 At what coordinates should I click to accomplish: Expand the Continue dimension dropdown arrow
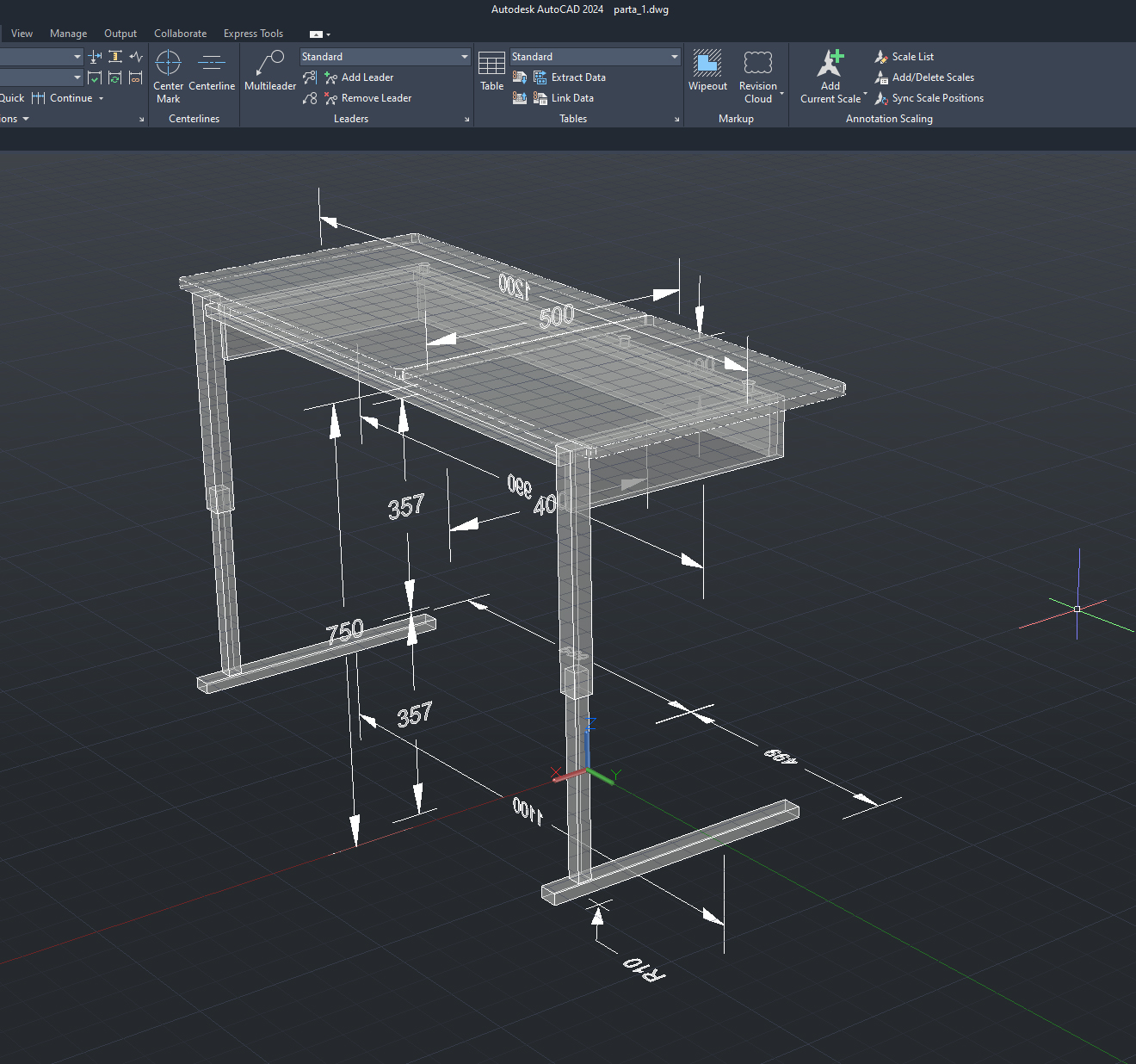[102, 99]
